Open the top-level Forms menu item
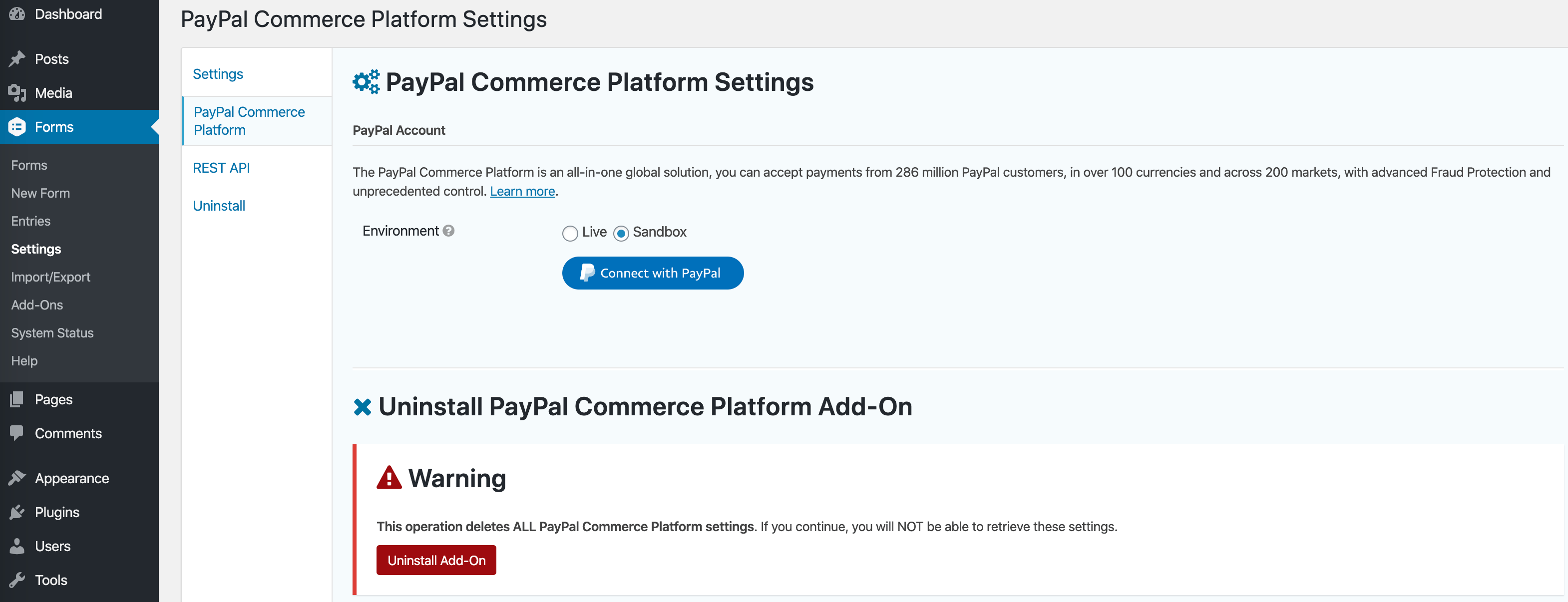 tap(79, 127)
